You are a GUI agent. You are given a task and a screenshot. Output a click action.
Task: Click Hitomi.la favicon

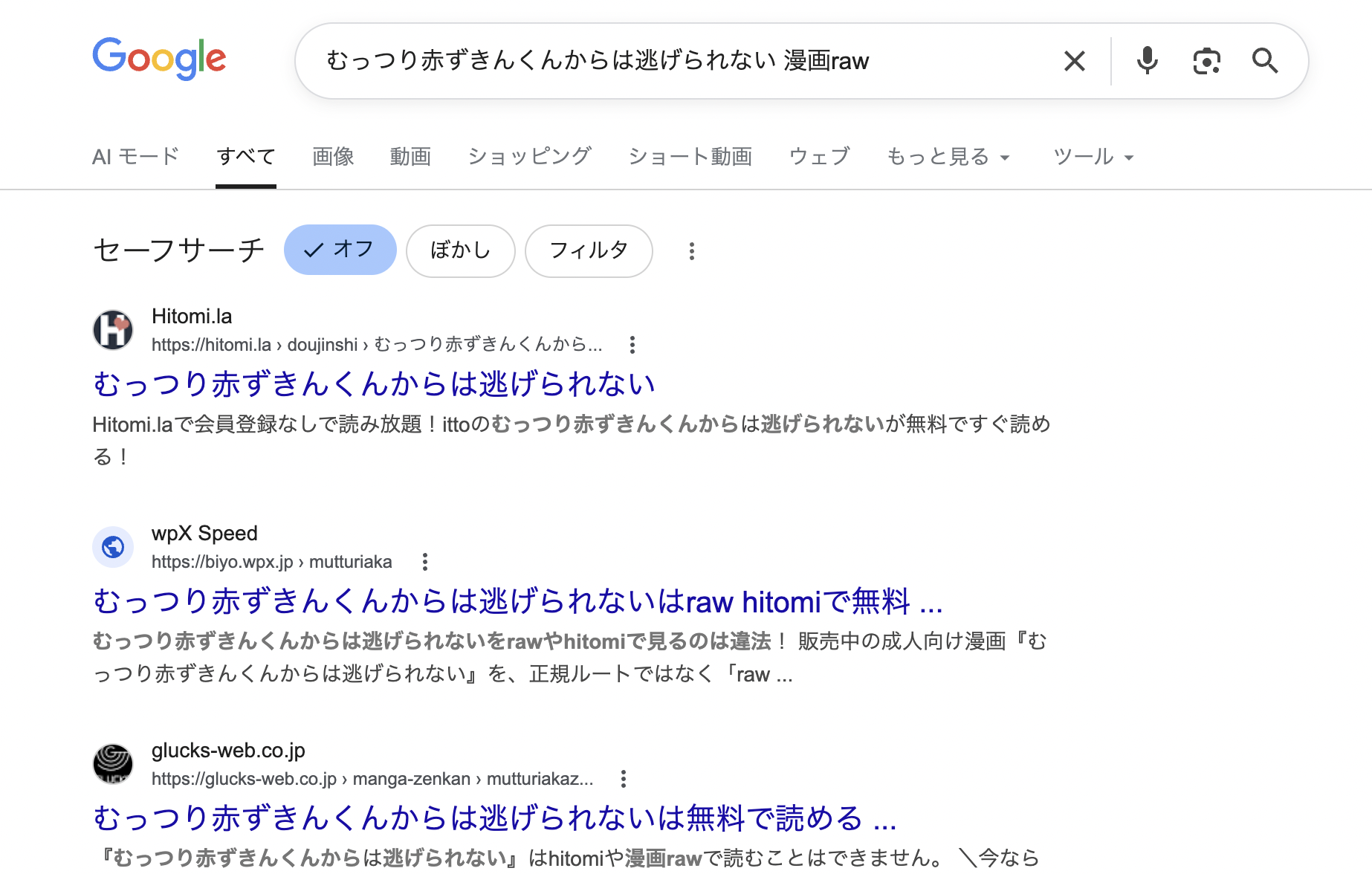click(113, 330)
